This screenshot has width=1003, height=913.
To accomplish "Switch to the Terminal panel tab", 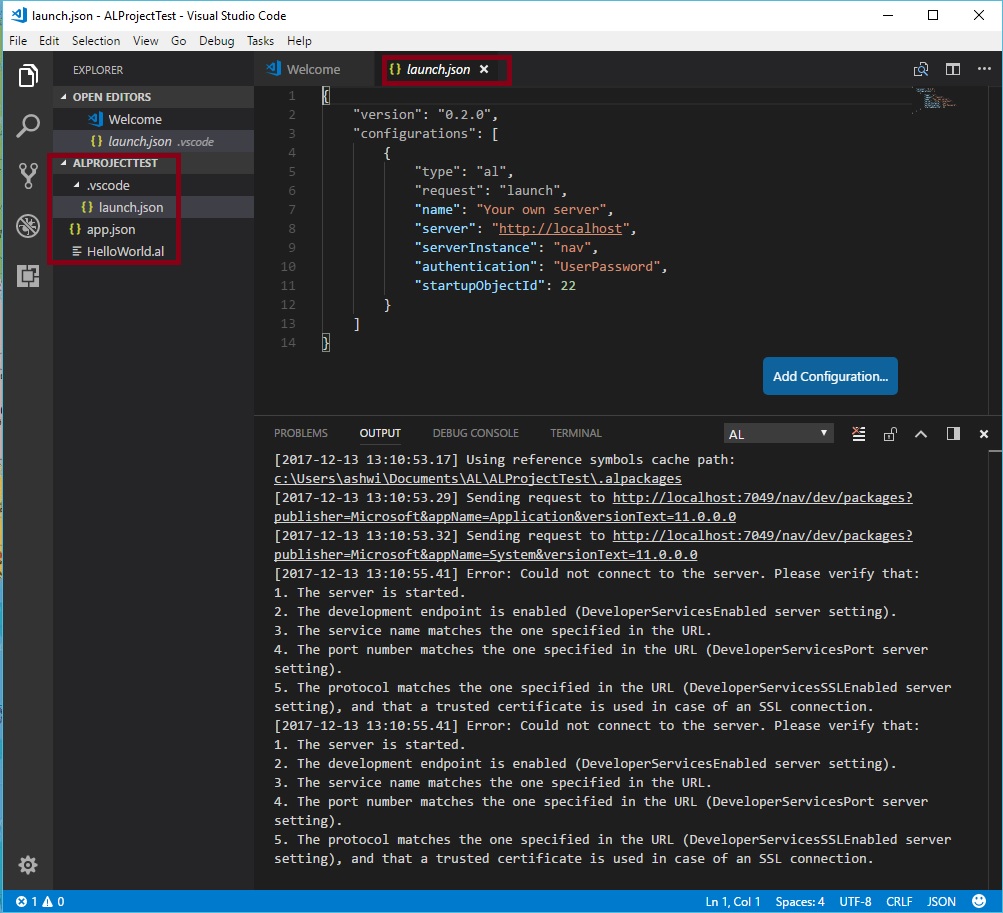I will click(x=575, y=433).
